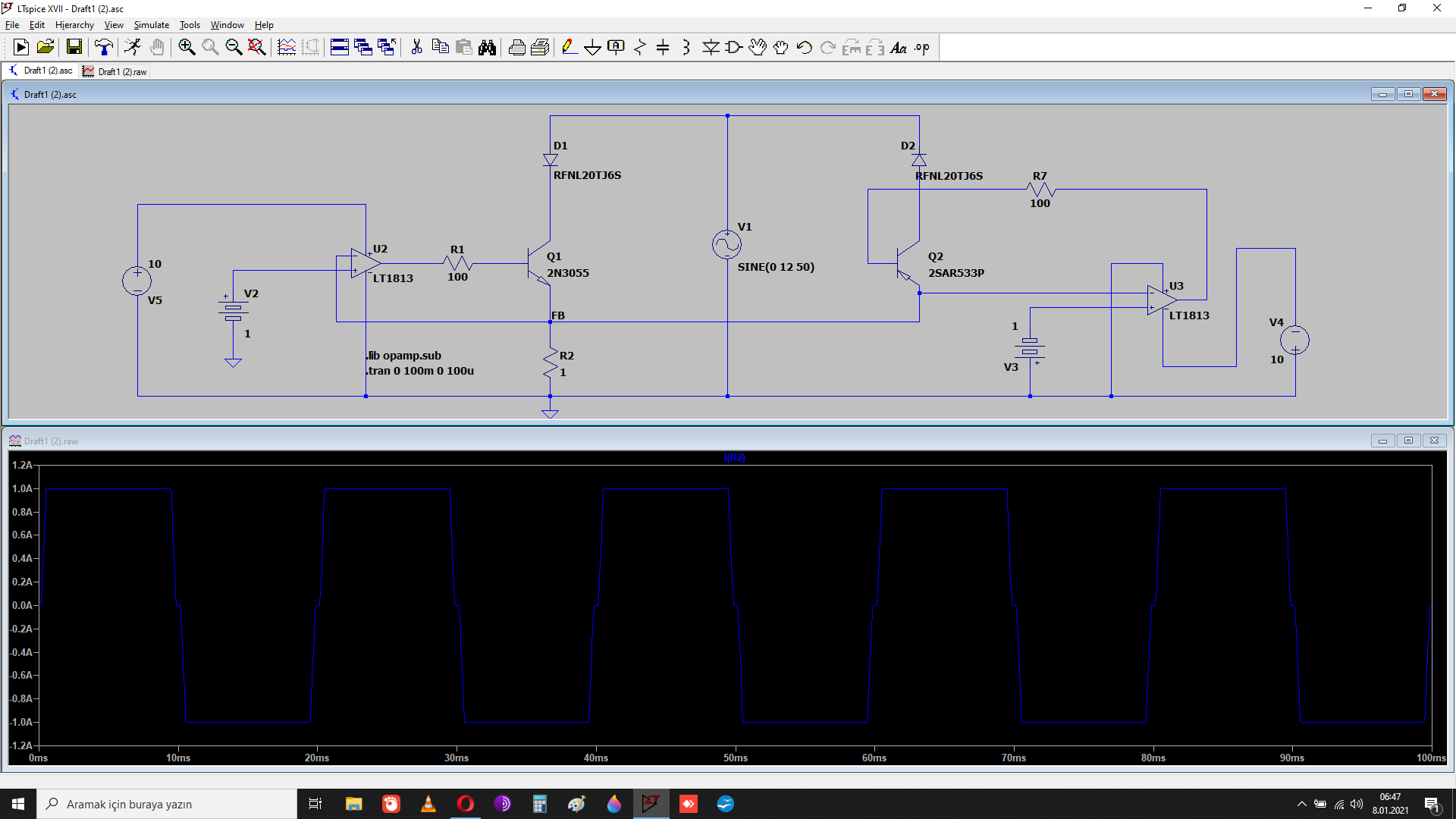Viewport: 1456px width, 819px height.
Task: Add Text with the Aa tool
Action: [x=899, y=48]
